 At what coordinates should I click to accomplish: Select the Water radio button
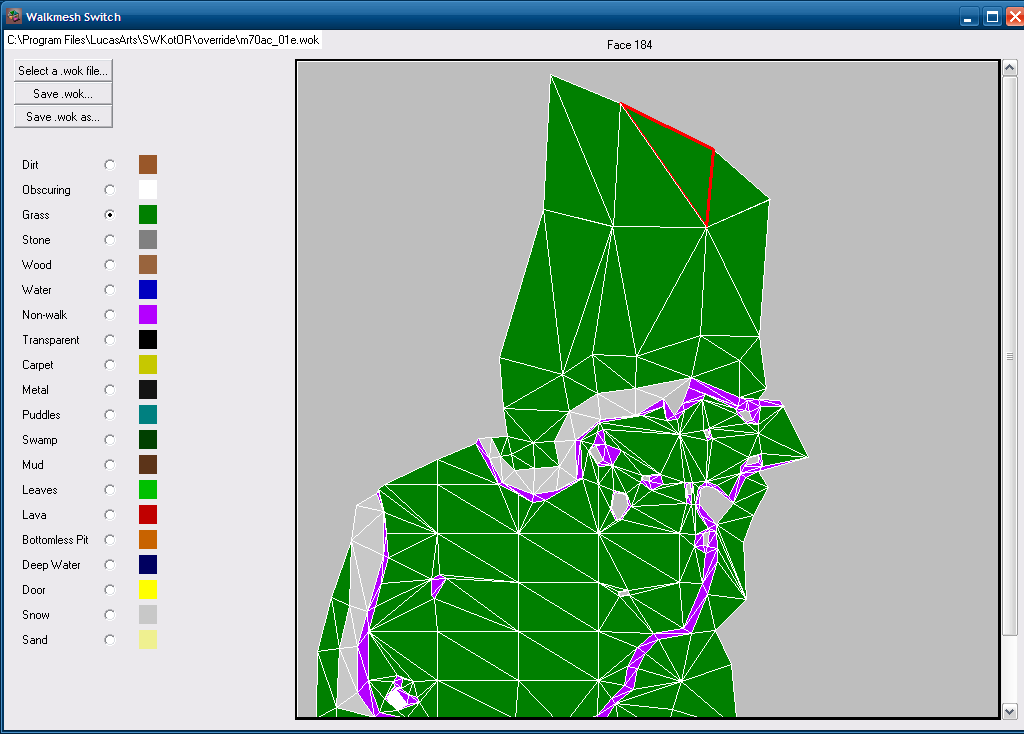pyautogui.click(x=110, y=290)
